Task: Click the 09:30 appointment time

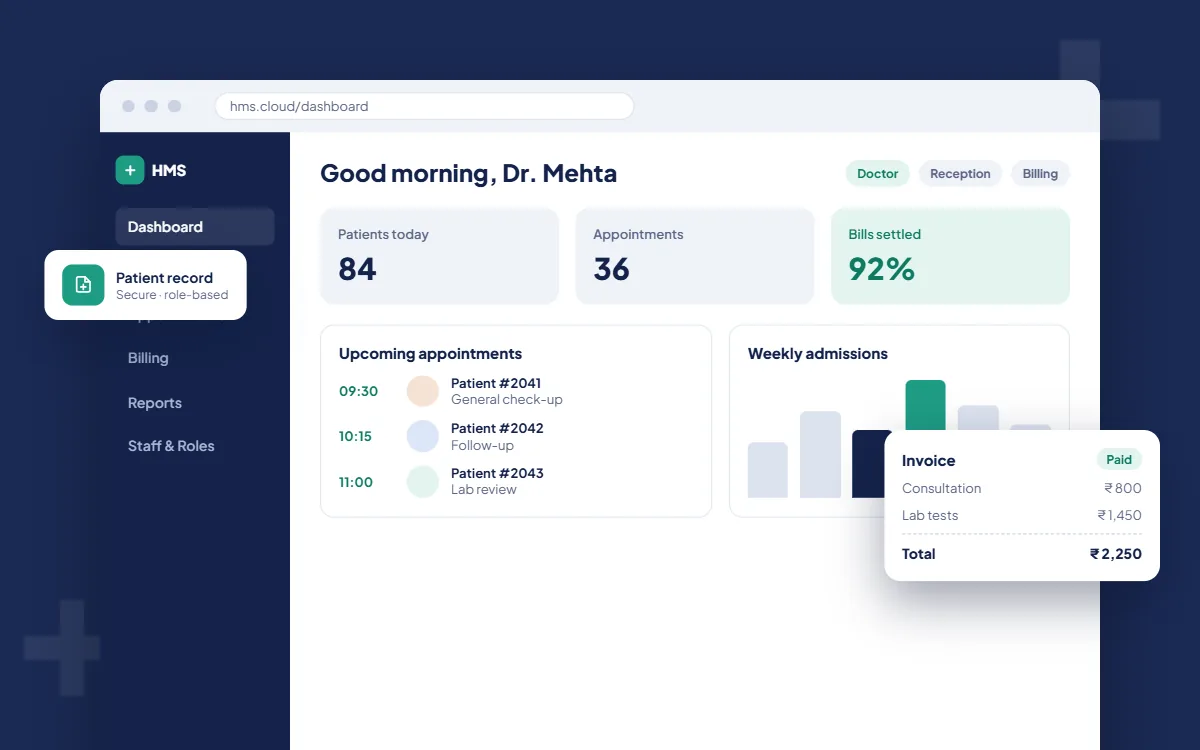Action: pos(358,391)
